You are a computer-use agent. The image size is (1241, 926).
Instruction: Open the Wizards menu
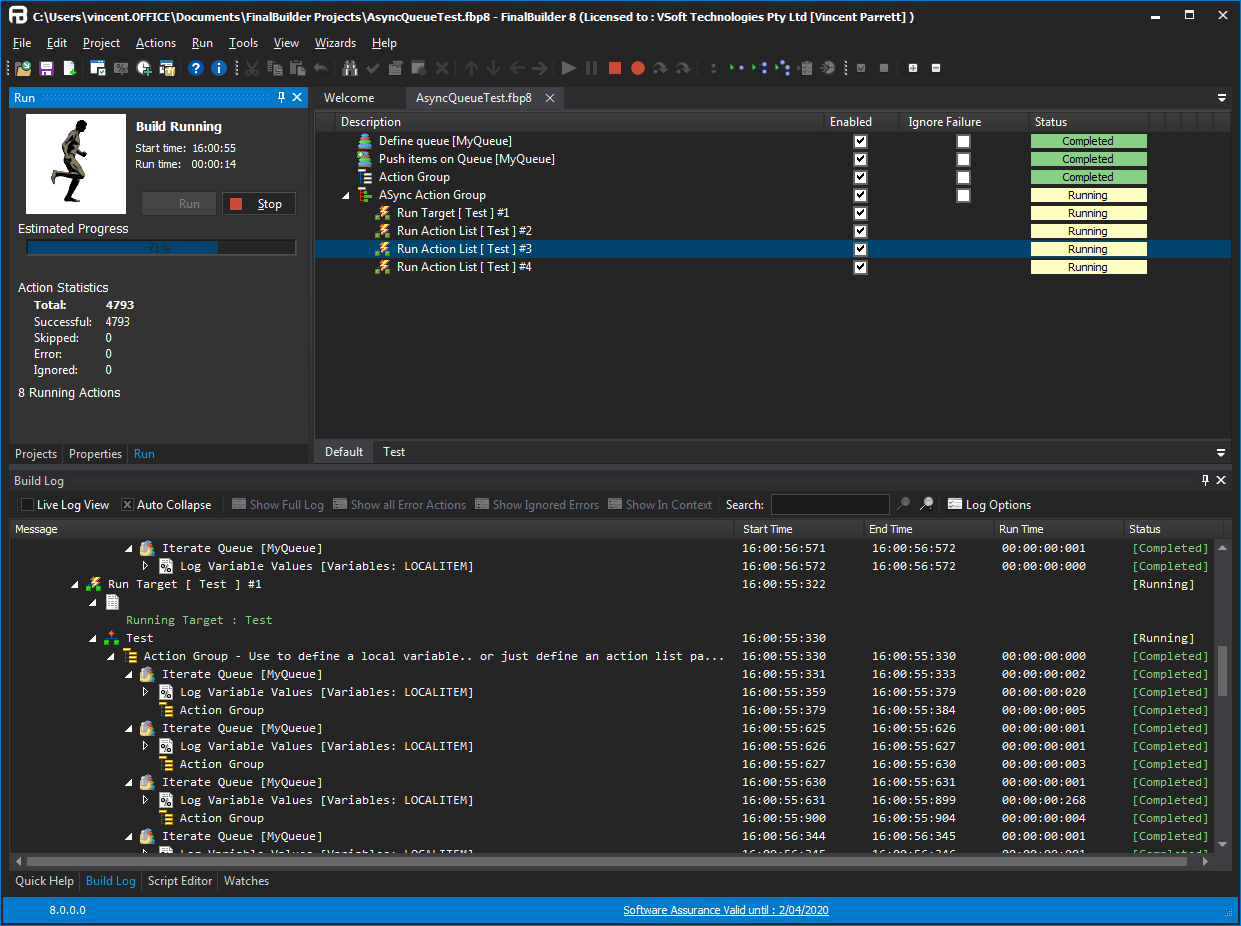point(335,43)
